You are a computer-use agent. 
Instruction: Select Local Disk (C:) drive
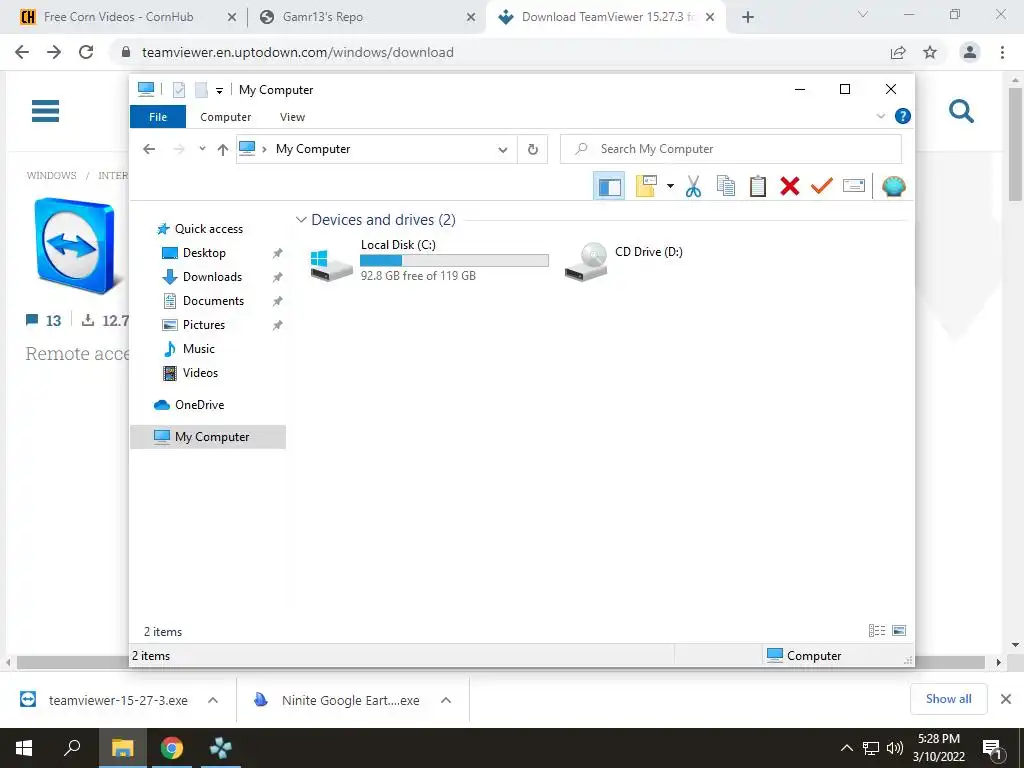[429, 261]
